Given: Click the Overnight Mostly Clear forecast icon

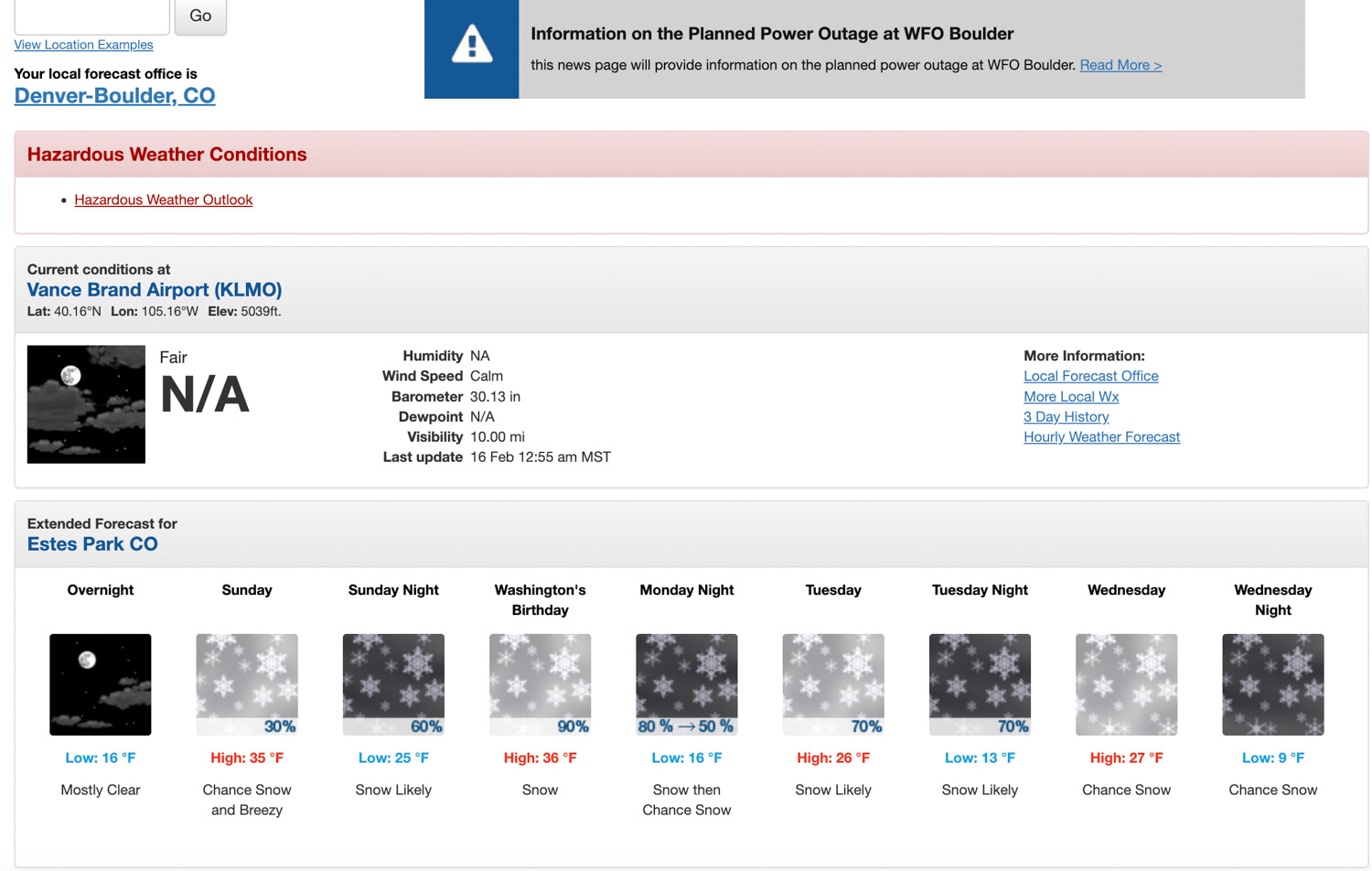Looking at the screenshot, I should click(101, 684).
